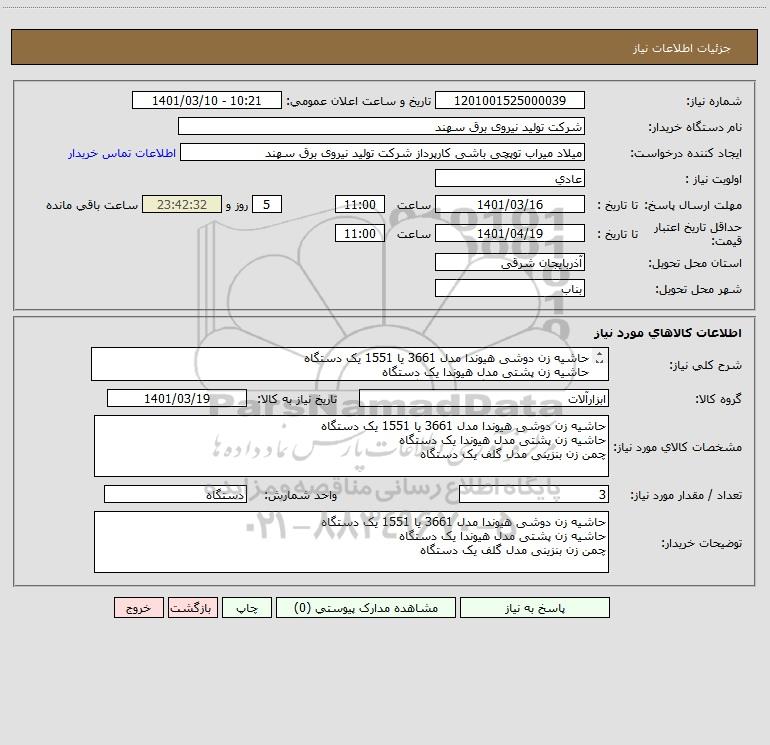Click the announcement date field 1401/03/10 - 10:21
The height and width of the screenshot is (745, 770).
tap(207, 100)
